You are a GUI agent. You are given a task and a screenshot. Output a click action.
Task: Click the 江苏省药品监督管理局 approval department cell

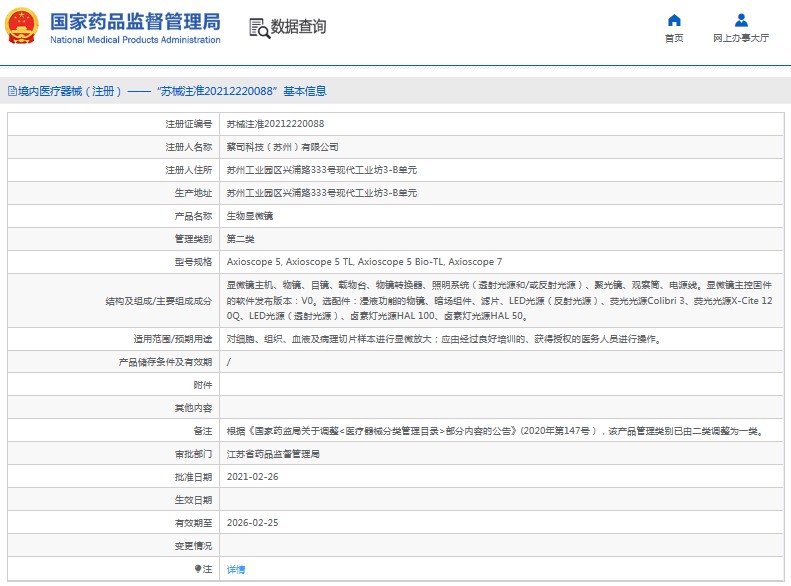tap(273, 454)
